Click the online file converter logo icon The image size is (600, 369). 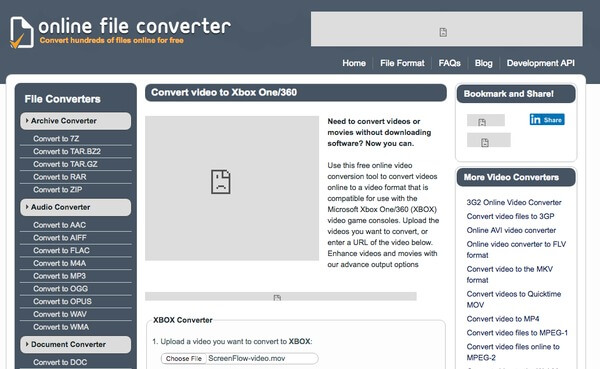[21, 33]
